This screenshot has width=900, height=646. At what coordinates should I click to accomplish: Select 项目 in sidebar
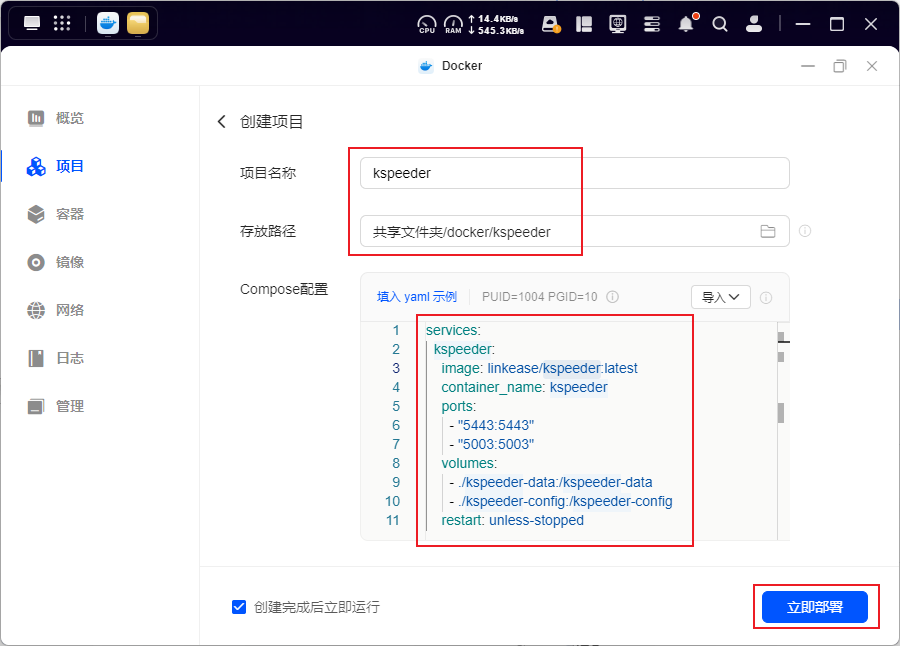pos(56,167)
